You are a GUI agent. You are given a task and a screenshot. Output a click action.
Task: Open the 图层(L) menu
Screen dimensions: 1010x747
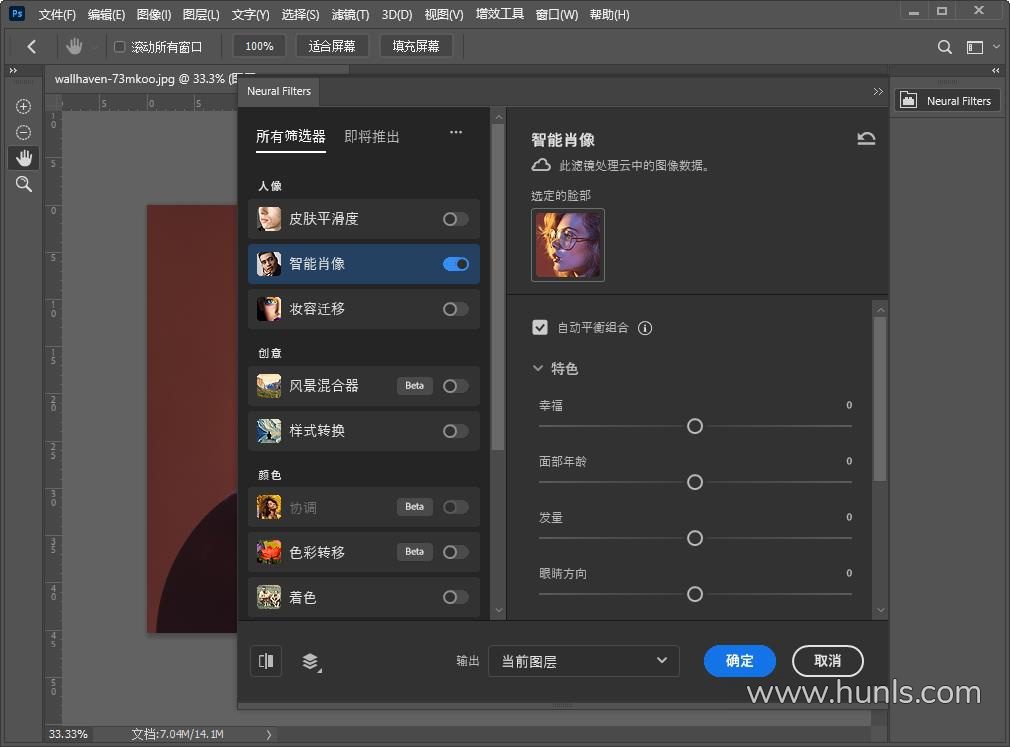[201, 14]
